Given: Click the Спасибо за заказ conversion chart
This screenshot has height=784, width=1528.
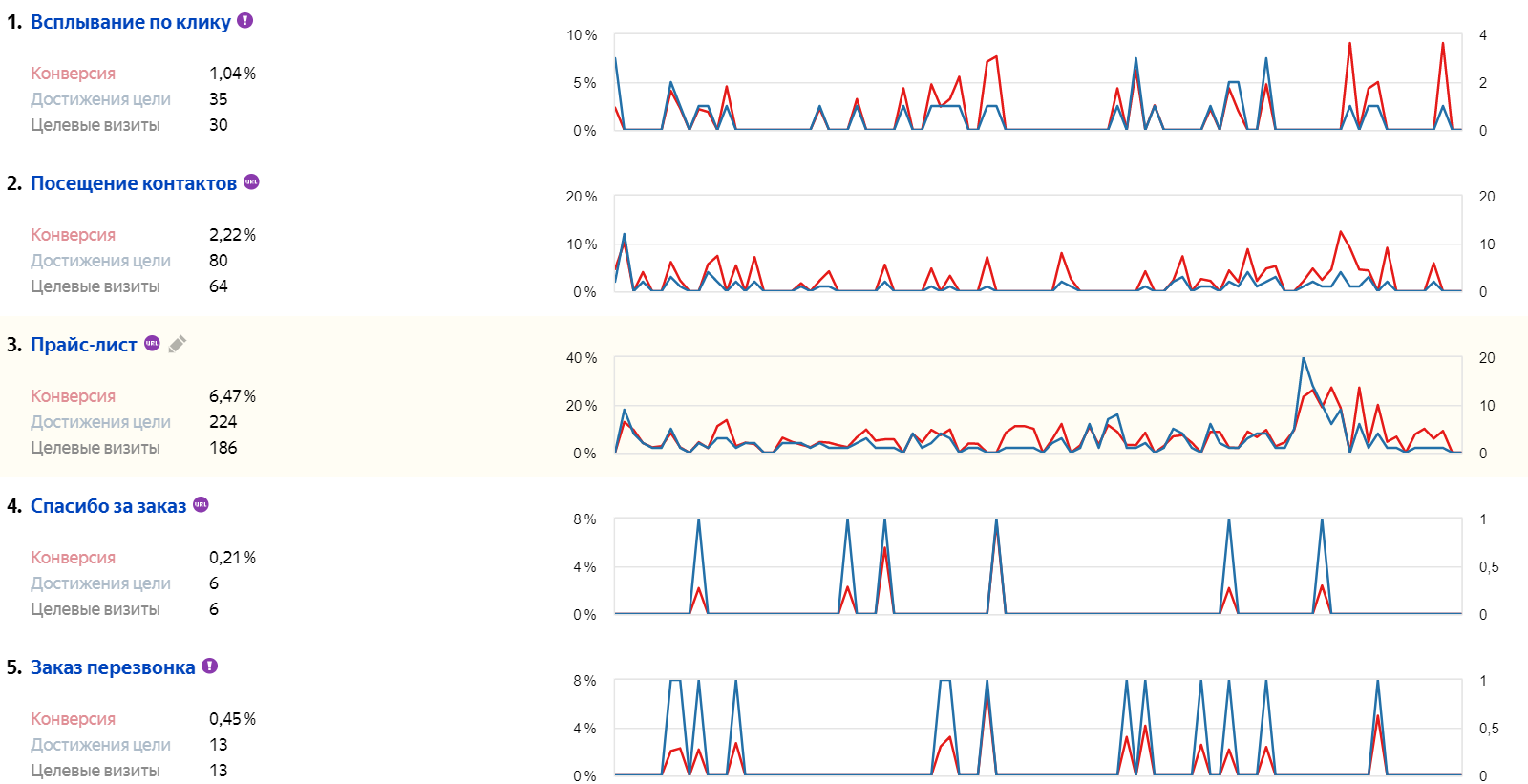Looking at the screenshot, I should [1038, 566].
